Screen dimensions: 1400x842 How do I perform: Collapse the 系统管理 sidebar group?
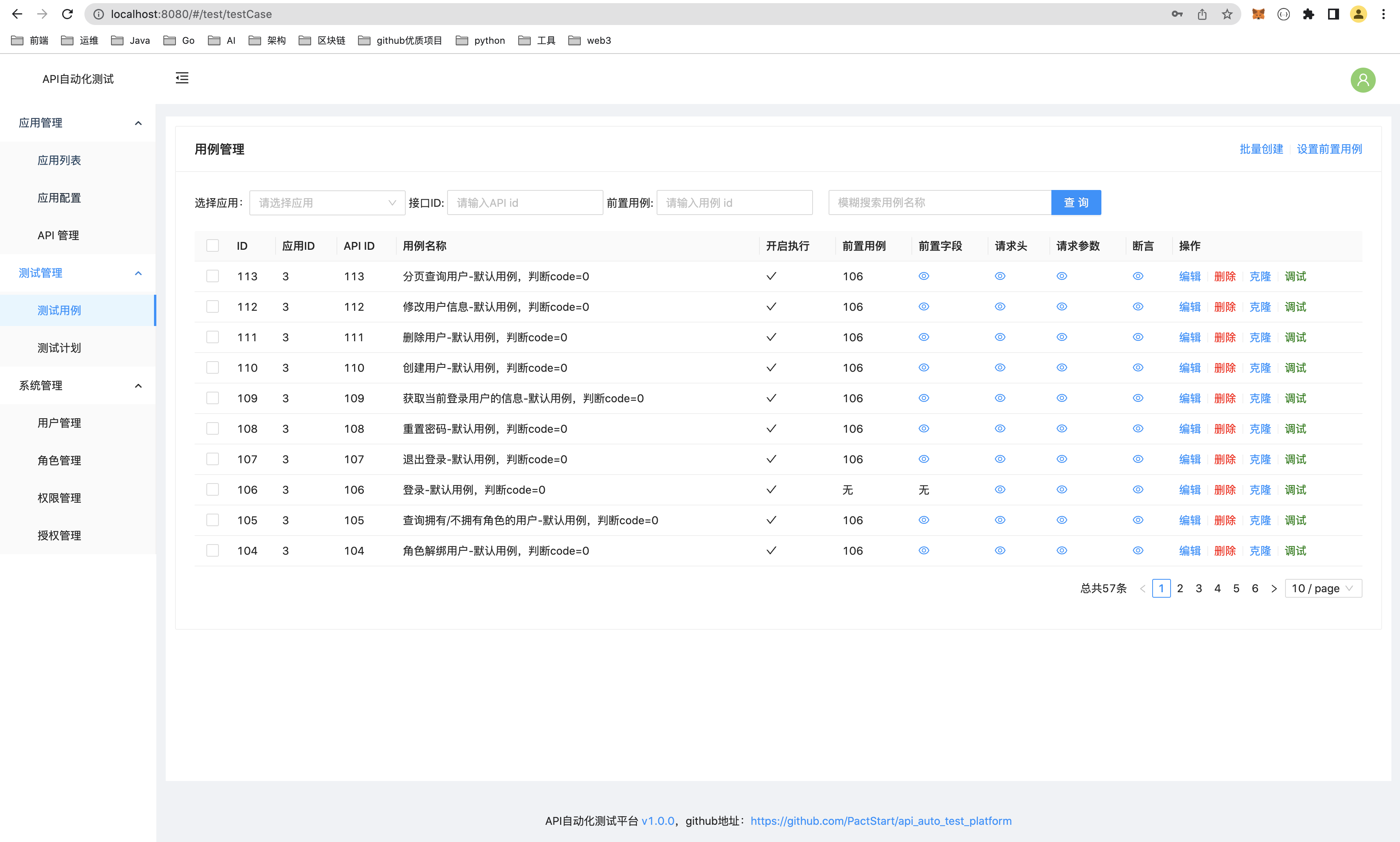(x=78, y=386)
